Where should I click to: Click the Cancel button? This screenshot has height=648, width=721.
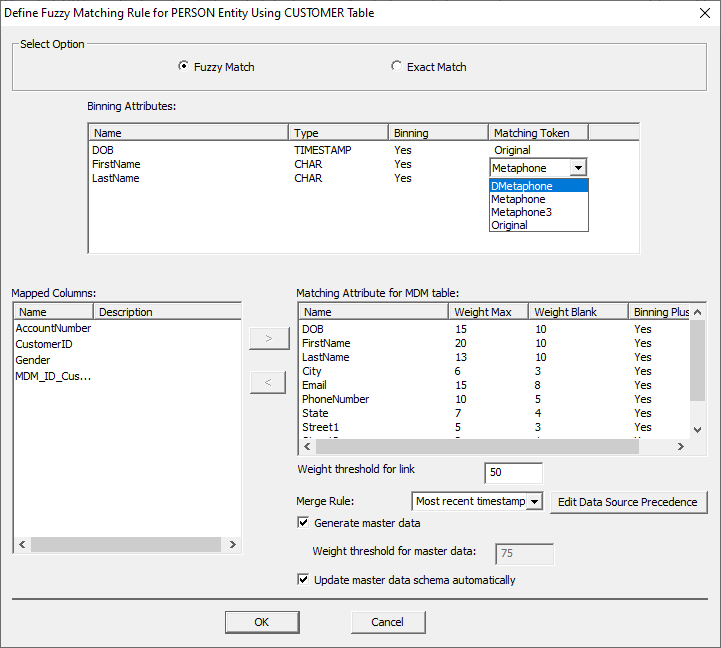(388, 622)
